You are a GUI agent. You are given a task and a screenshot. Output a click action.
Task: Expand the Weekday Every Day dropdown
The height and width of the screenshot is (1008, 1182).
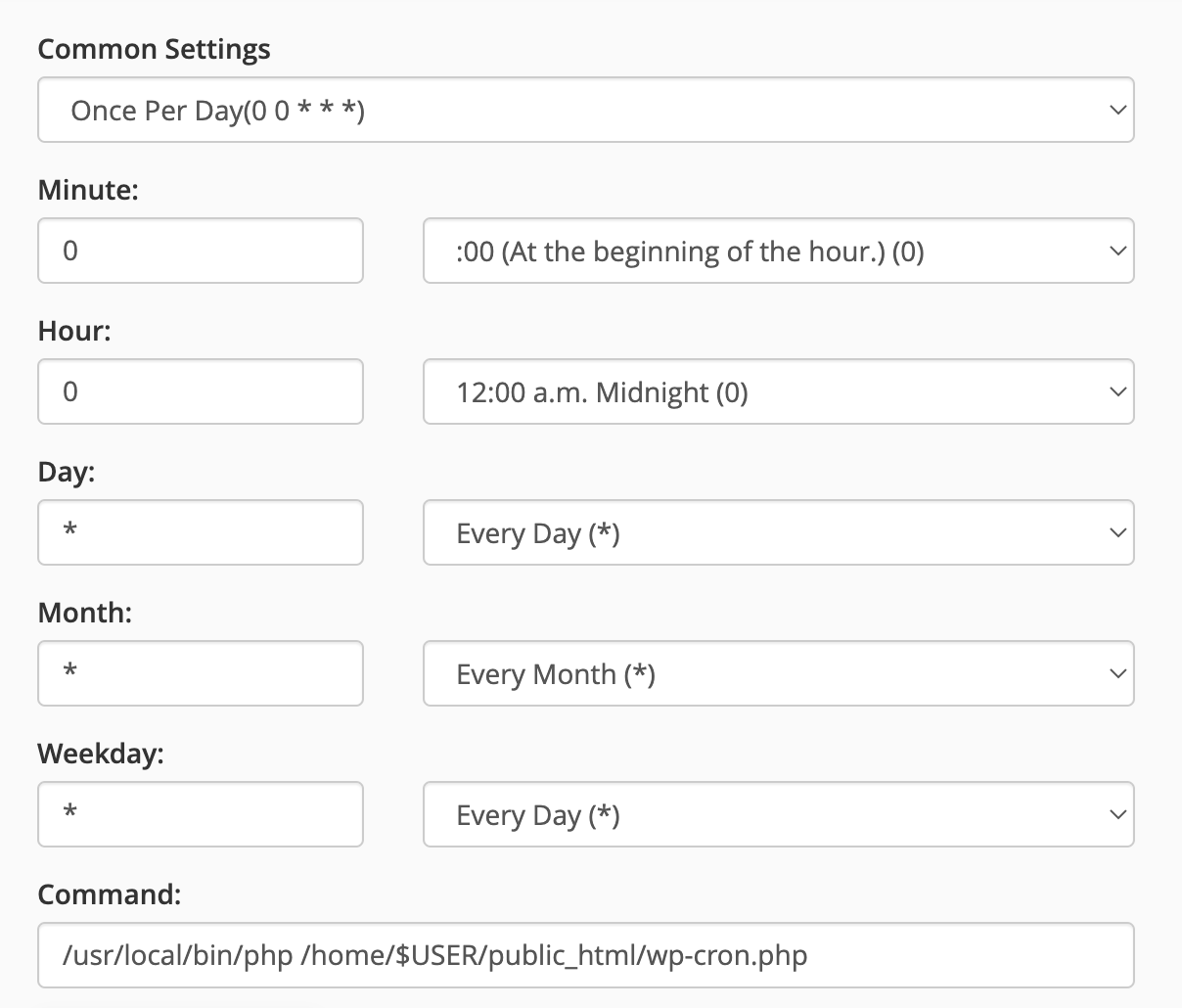point(778,815)
